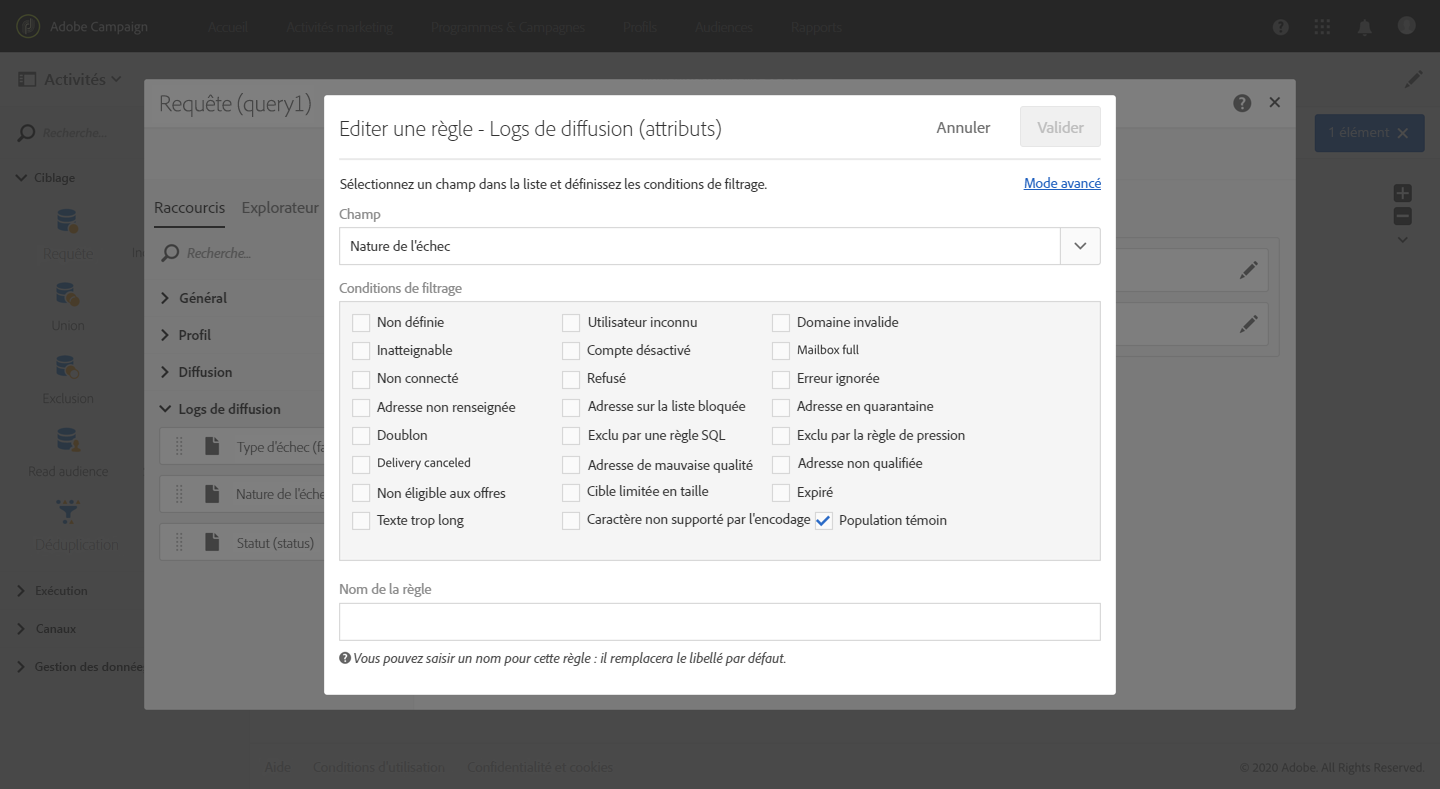Screen dimensions: 1440x789
Task: Tick the Adresse en quarantaine checkbox
Action: point(781,407)
